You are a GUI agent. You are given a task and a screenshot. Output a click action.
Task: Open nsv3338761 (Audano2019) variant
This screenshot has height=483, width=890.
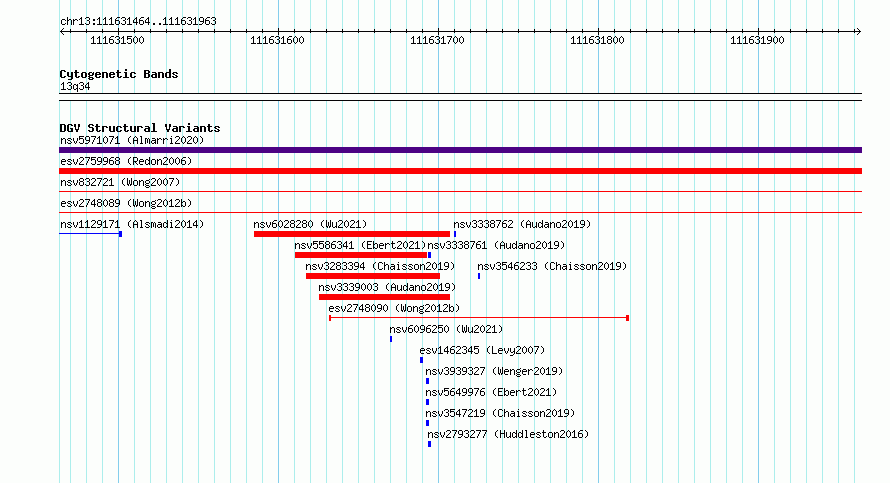coord(496,245)
